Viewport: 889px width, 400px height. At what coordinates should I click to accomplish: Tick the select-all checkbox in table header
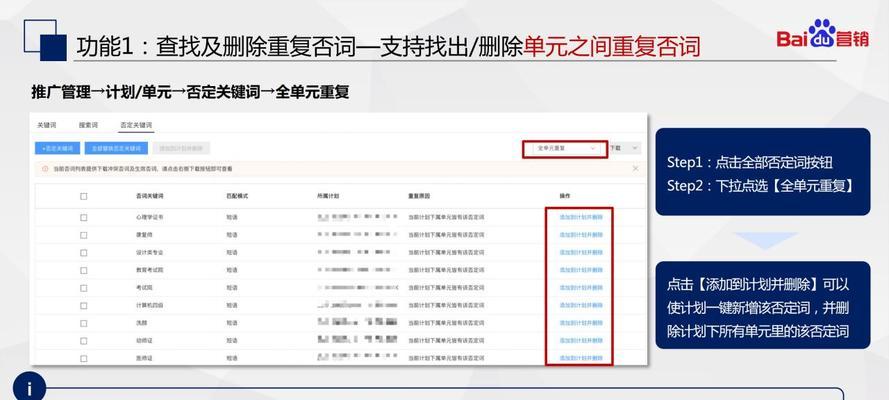[x=84, y=196]
